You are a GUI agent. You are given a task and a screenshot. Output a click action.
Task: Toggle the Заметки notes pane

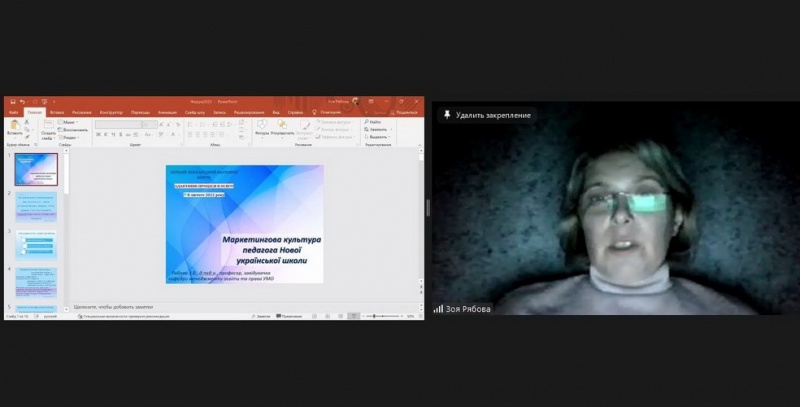click(263, 316)
